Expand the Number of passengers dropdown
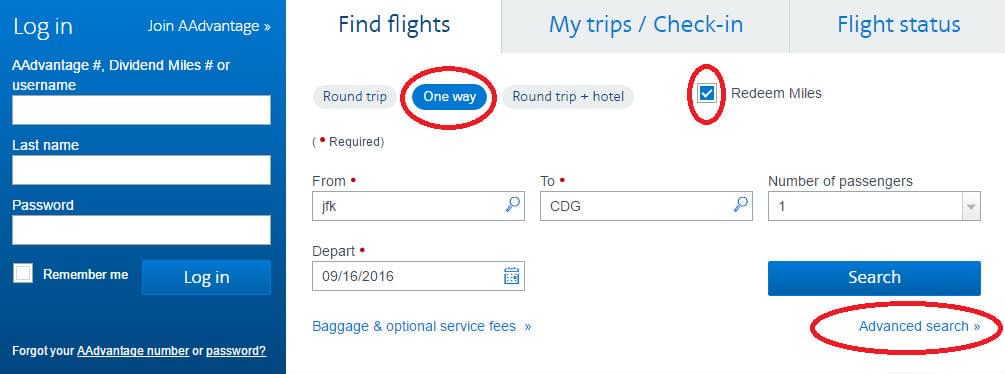Image resolution: width=1005 pixels, height=374 pixels. (x=874, y=206)
